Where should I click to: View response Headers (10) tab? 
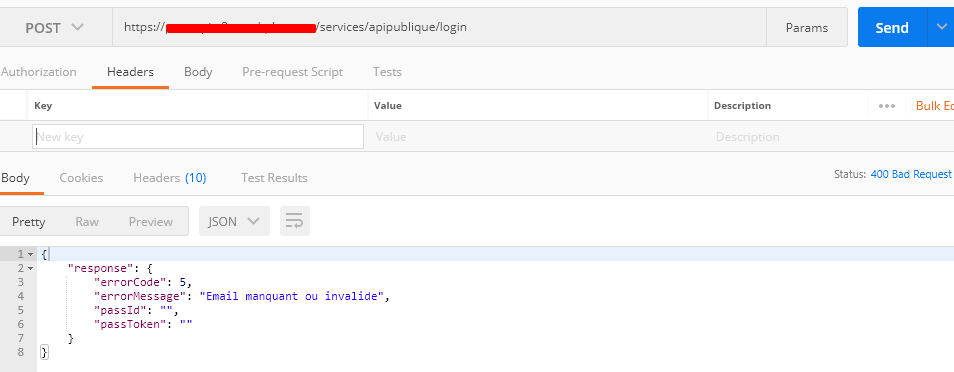pyautogui.click(x=170, y=178)
